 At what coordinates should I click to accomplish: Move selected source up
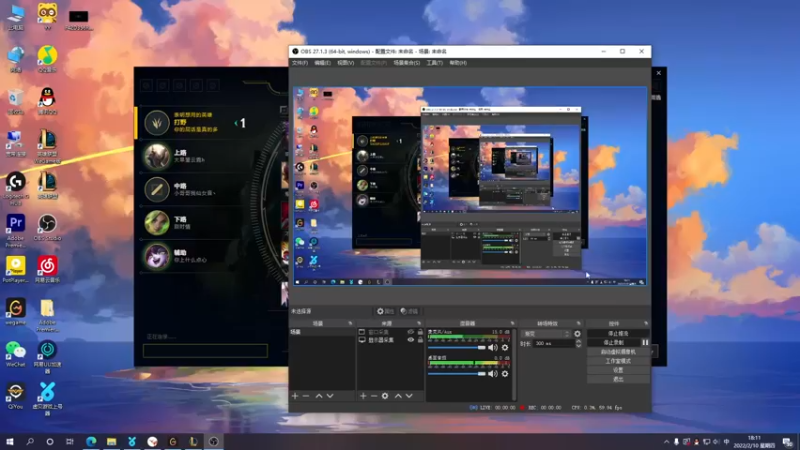tap(398, 396)
